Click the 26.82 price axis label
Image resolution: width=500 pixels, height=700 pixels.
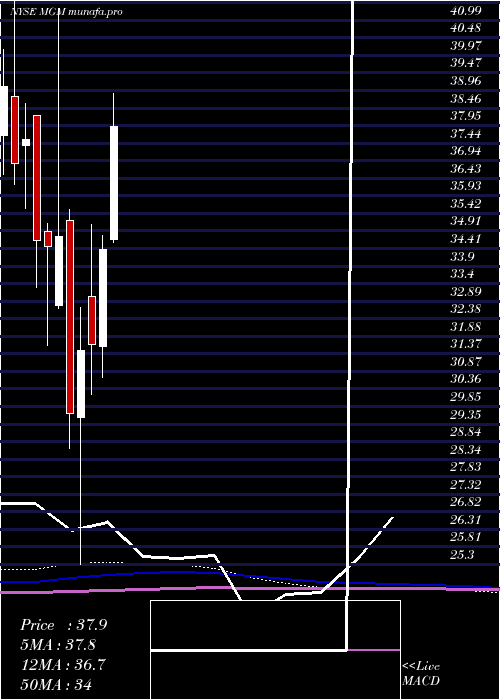coord(466,502)
